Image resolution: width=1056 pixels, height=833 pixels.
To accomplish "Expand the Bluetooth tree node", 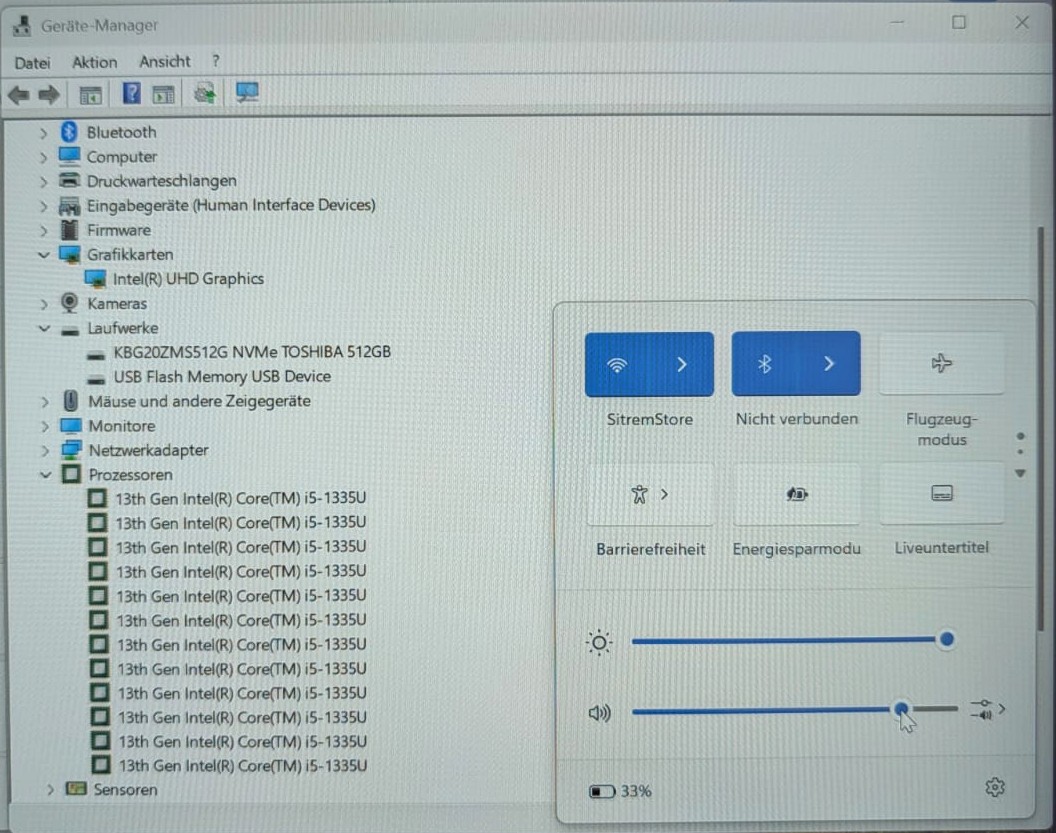I will [44, 133].
